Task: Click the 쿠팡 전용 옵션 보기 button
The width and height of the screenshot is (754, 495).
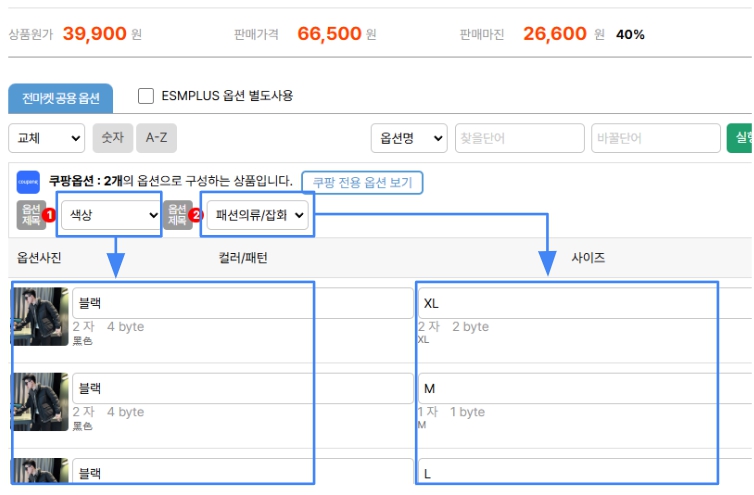Action: point(363,182)
